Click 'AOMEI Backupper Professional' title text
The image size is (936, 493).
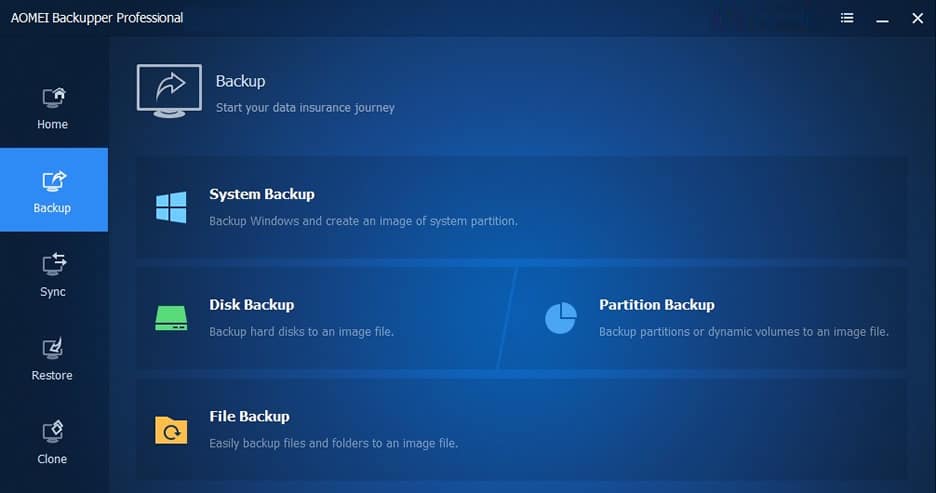click(97, 18)
